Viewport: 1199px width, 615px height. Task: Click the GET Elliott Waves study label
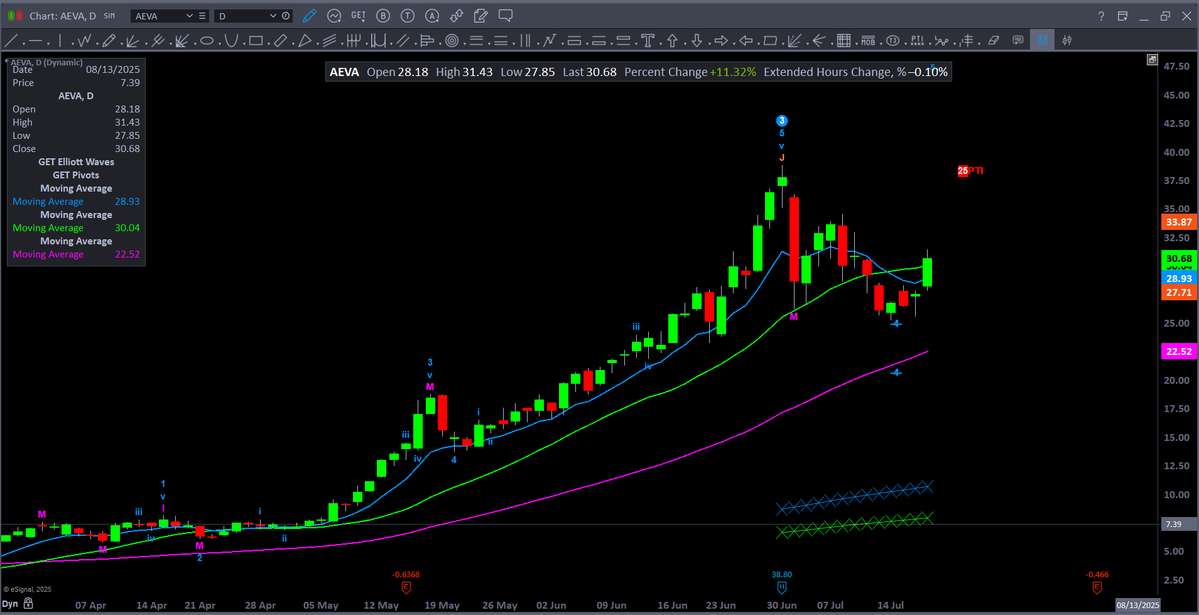click(74, 161)
